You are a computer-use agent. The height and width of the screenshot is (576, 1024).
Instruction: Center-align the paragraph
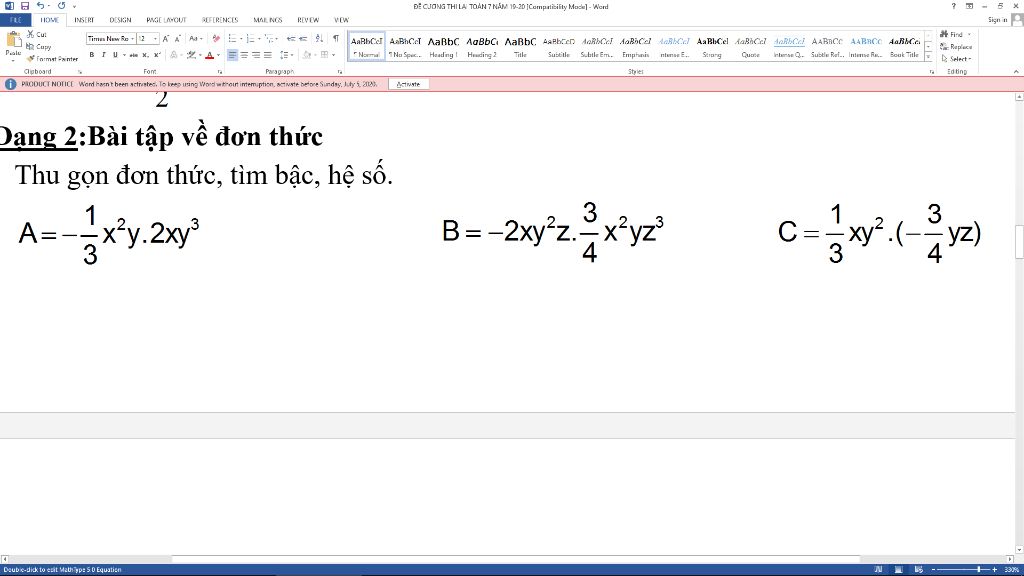pyautogui.click(x=244, y=55)
